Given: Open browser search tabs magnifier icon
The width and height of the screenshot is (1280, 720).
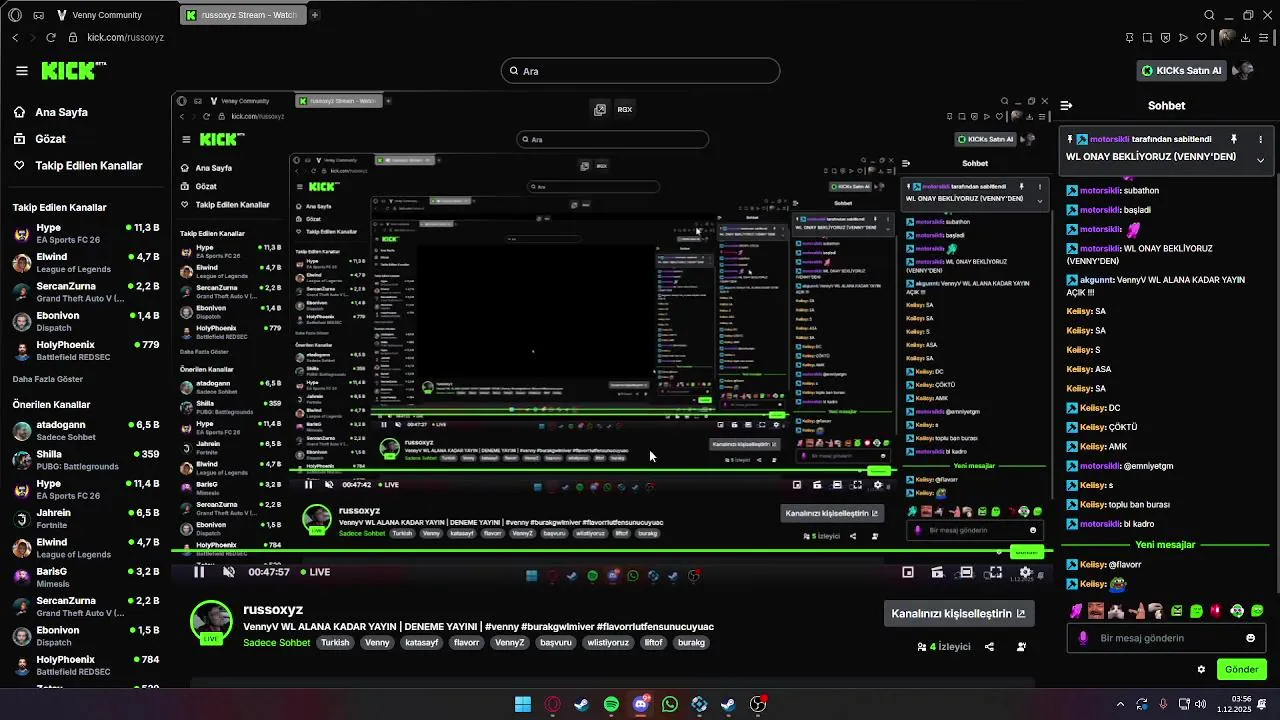Looking at the screenshot, I should click(x=1209, y=15).
